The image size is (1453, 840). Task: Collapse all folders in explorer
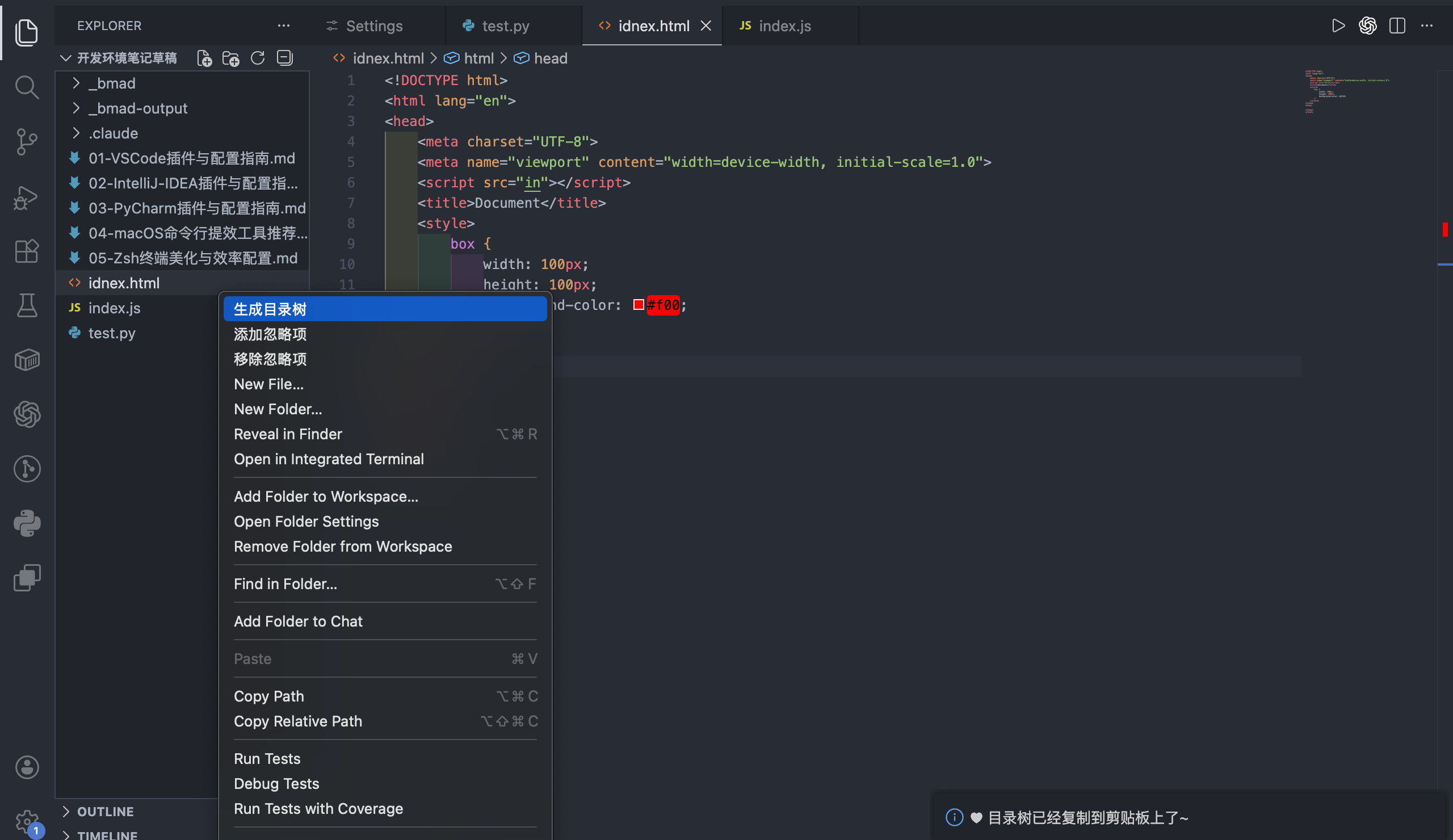click(x=285, y=58)
